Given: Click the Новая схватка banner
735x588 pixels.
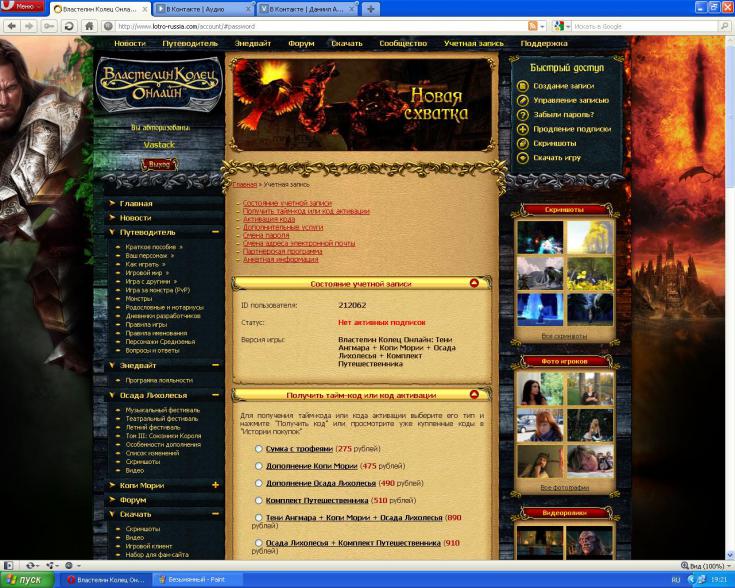Looking at the screenshot, I should [362, 105].
